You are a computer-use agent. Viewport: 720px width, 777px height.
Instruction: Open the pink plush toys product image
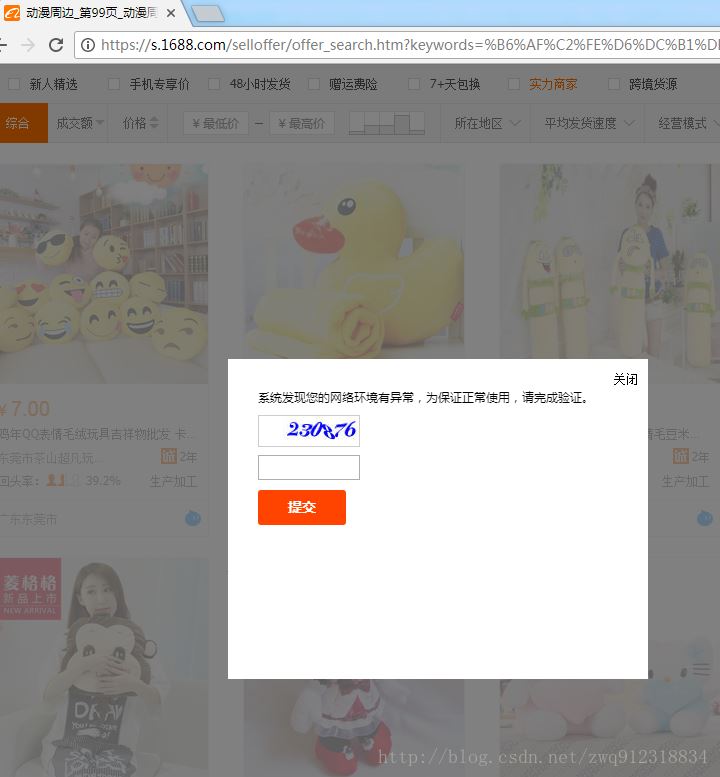(609, 728)
